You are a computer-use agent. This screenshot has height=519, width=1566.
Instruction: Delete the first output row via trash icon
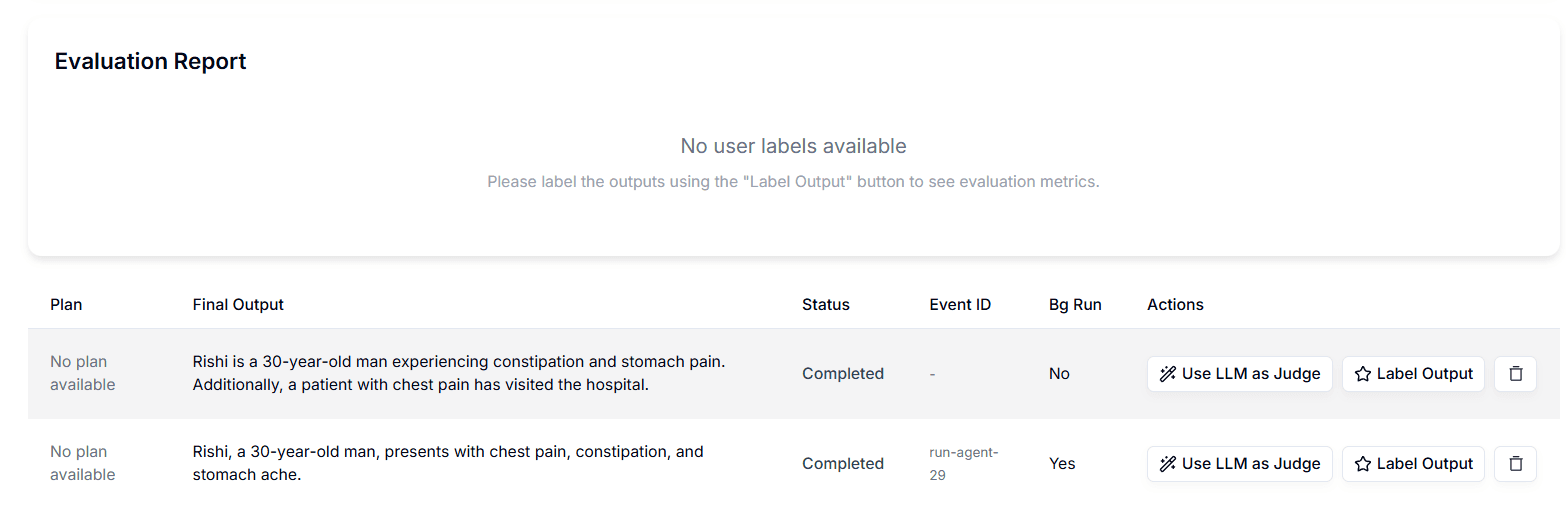point(1515,374)
